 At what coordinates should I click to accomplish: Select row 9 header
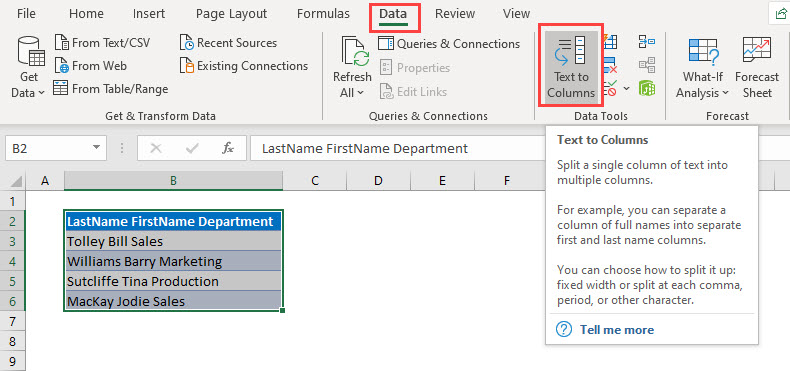[x=13, y=361]
